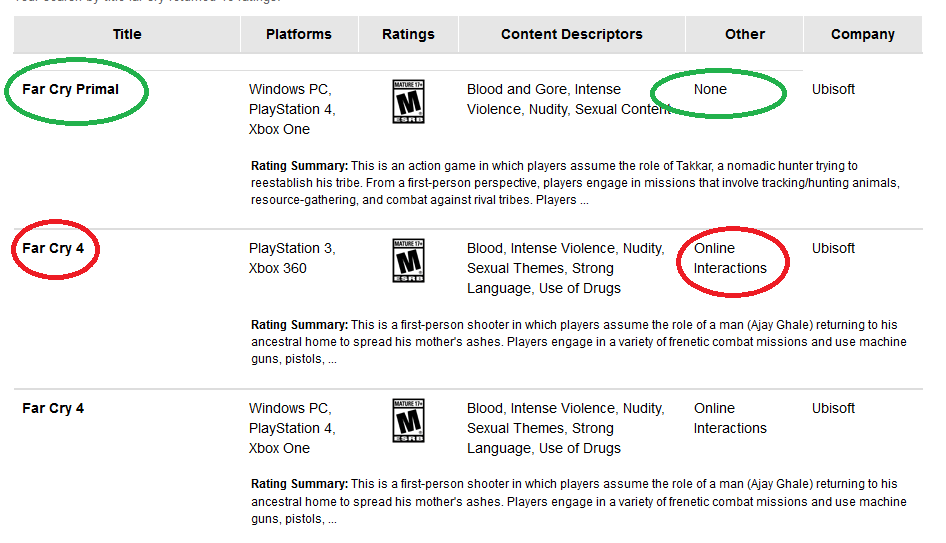This screenshot has width=946, height=543.
Task: Click the Other column header
Action: 745,34
